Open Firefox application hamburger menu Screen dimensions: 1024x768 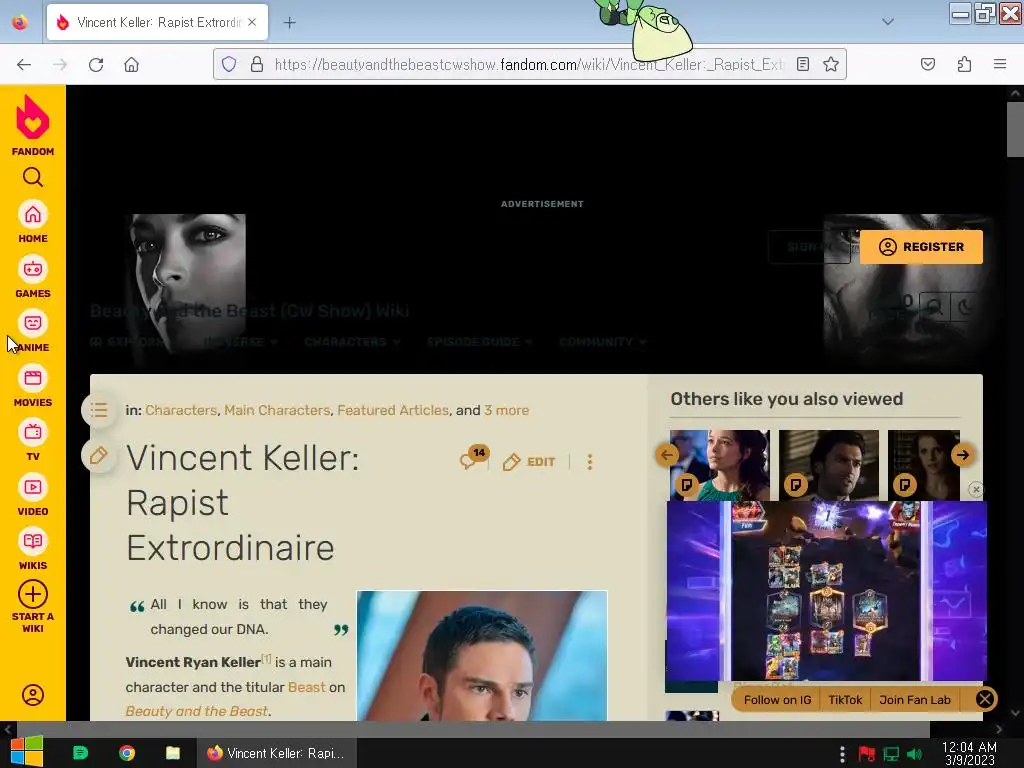1000,64
